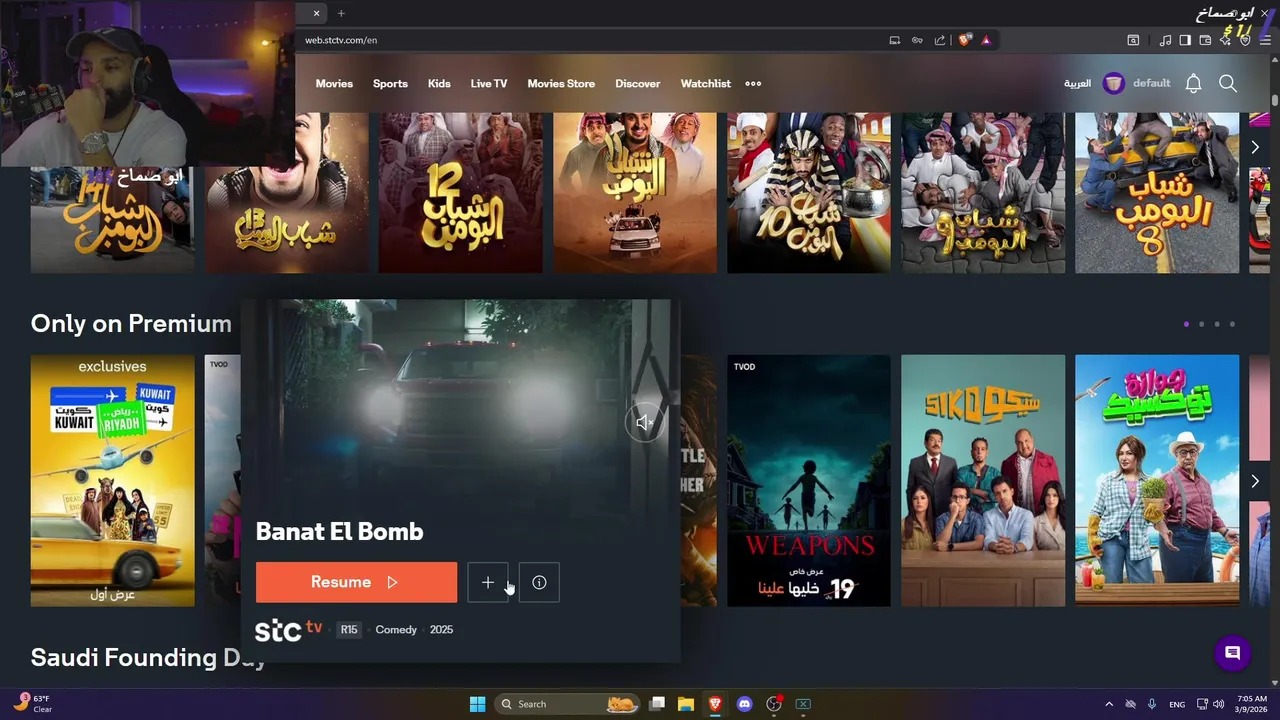Open the farmer comedy poster with green title
Image resolution: width=1280 pixels, height=720 pixels.
click(x=1157, y=481)
